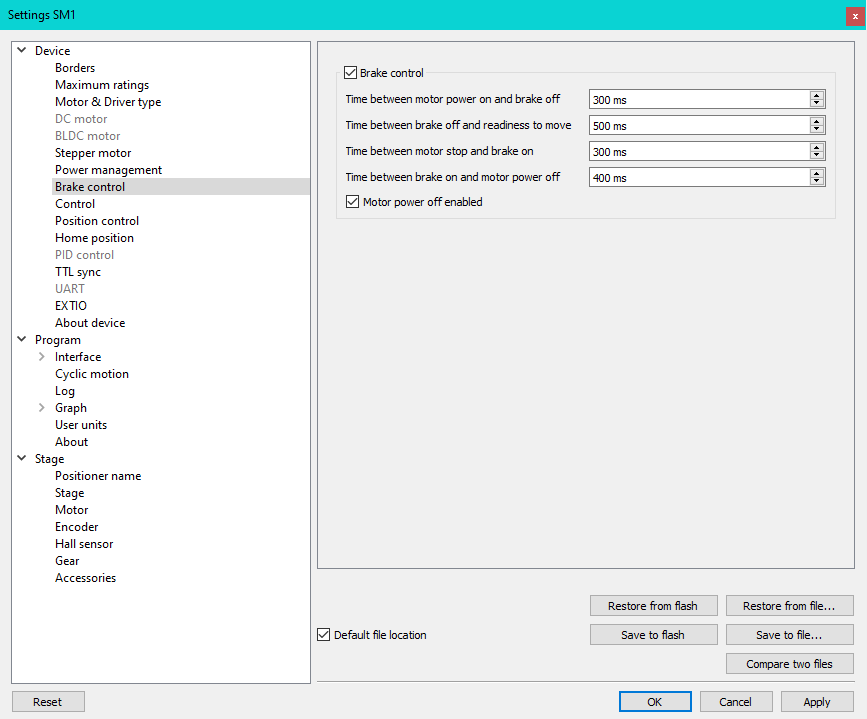Uncheck Motor power off enabled

tap(352, 201)
